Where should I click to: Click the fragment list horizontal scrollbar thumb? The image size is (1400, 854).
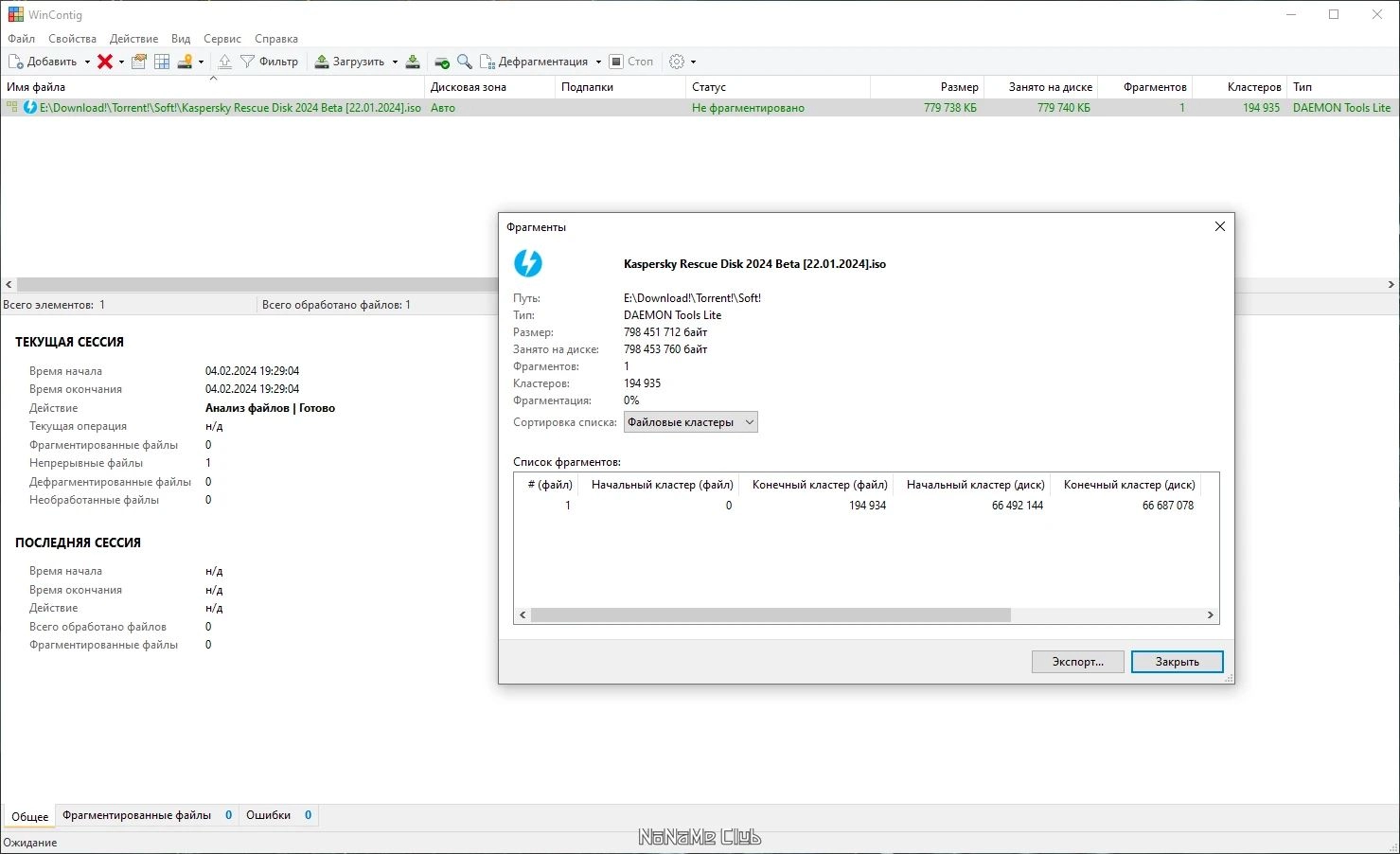771,615
